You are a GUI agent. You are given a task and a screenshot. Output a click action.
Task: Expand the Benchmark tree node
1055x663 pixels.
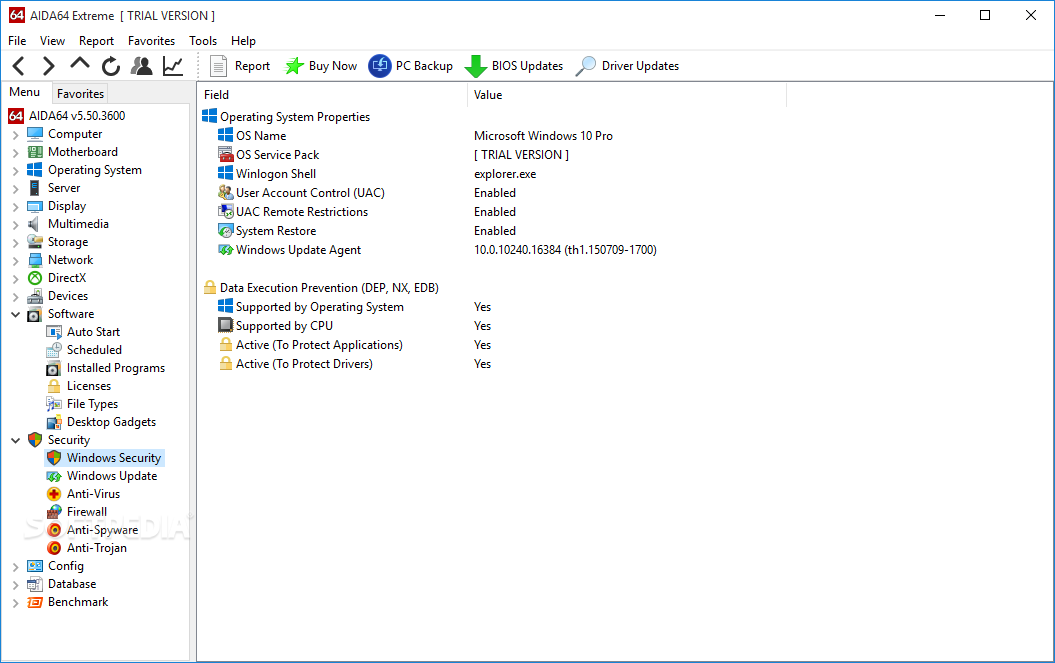[x=15, y=602]
